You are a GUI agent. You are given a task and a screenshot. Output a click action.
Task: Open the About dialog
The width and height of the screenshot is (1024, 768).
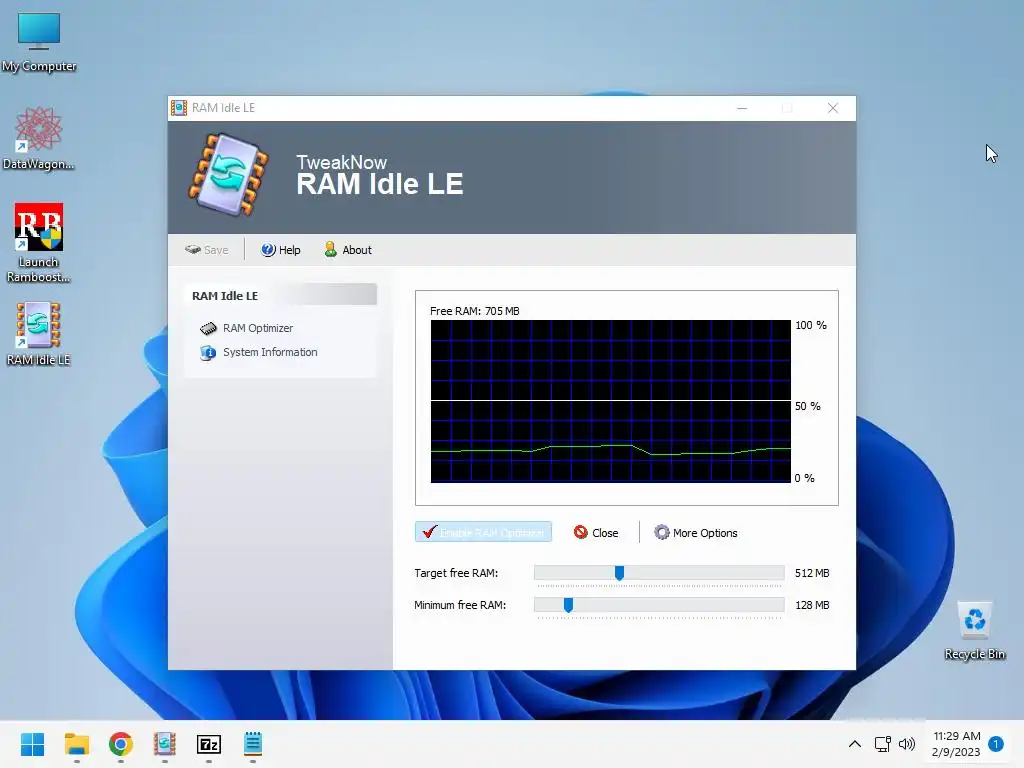[348, 249]
